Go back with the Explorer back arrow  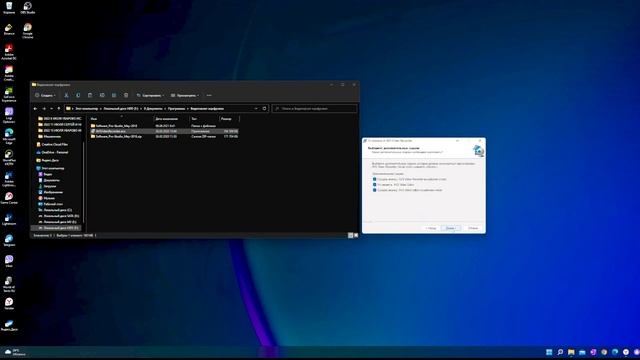point(35,109)
